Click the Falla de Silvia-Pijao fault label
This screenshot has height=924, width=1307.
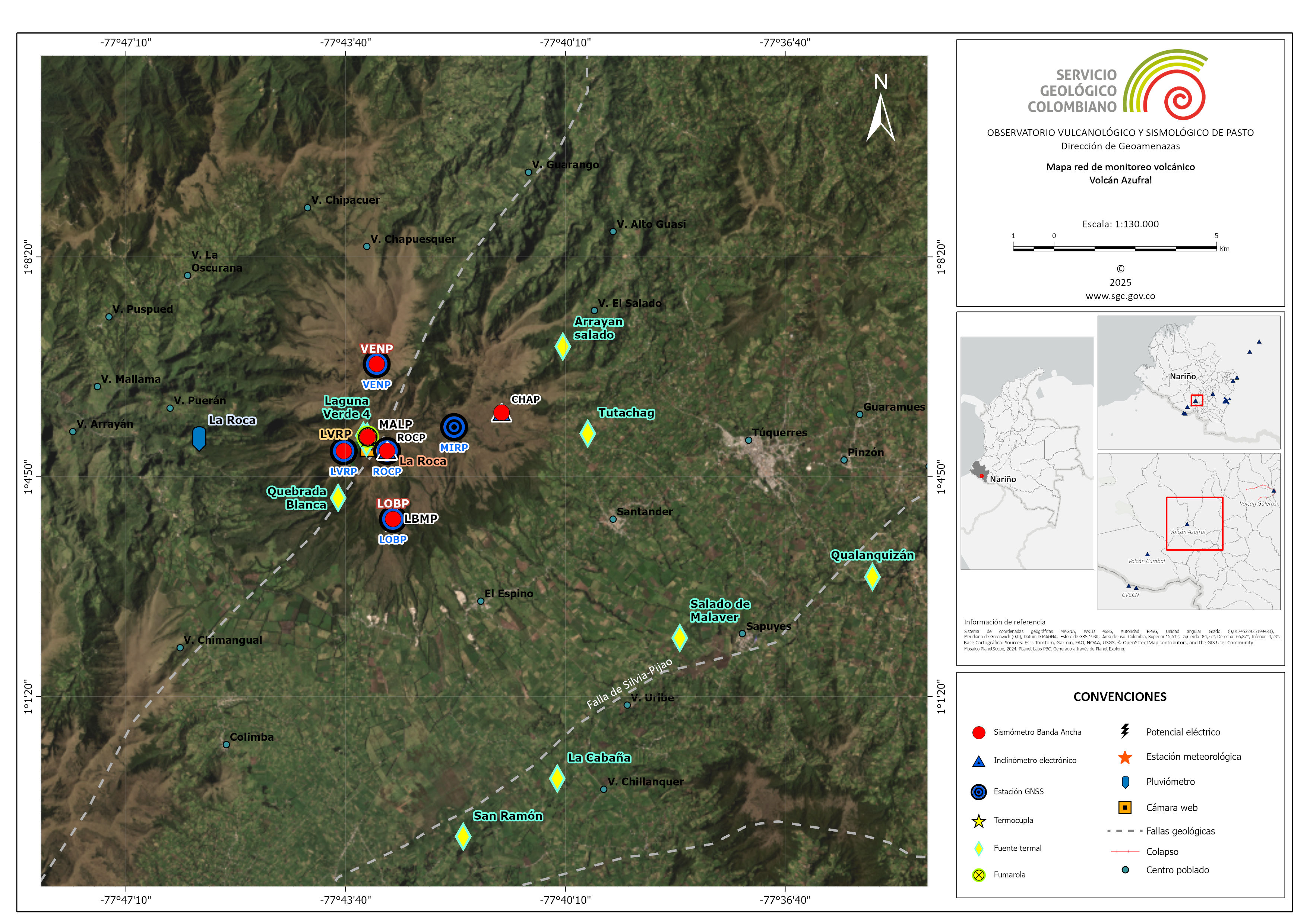tap(630, 683)
